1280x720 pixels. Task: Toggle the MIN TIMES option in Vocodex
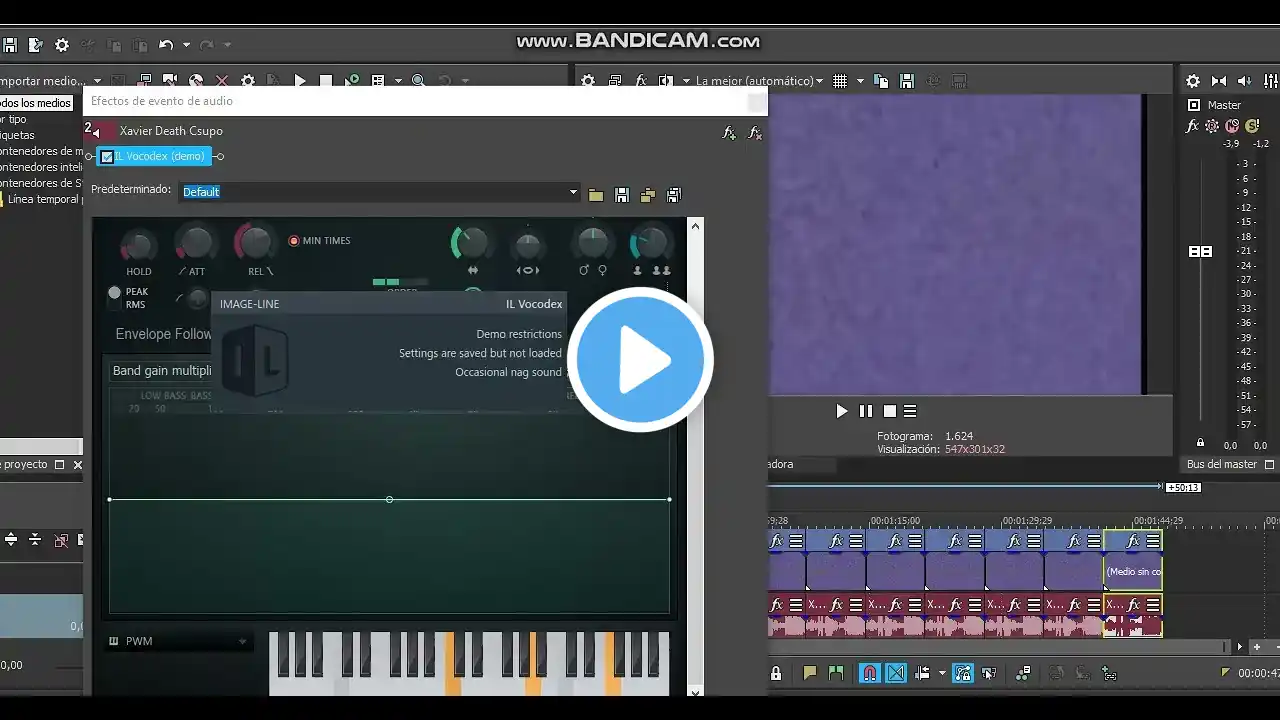coord(320,241)
